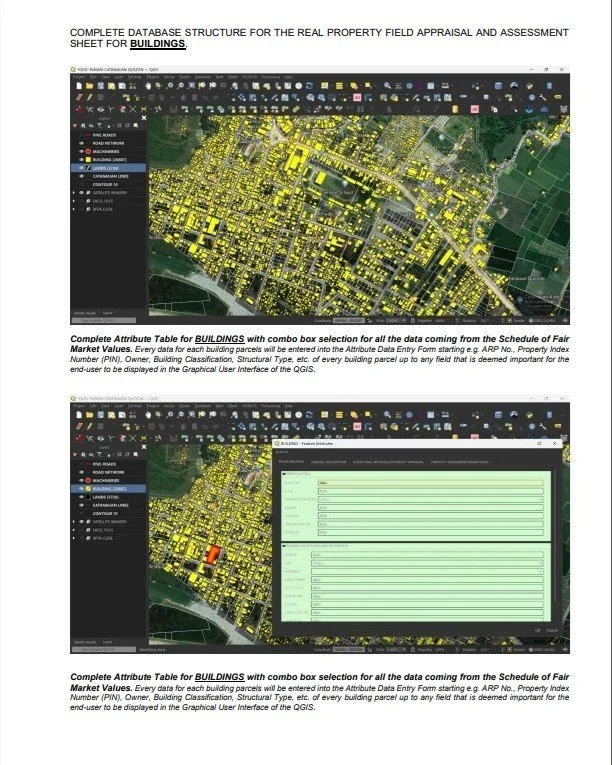Select Pan Map hand tool in lower QGIS screenshot

pos(148,415)
